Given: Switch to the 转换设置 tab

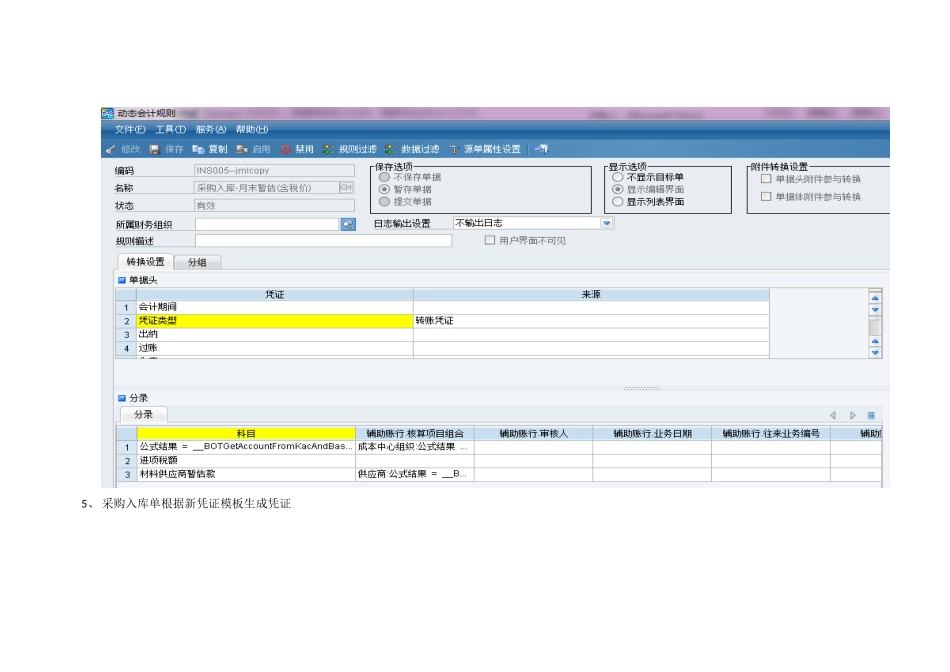Looking at the screenshot, I should pos(145,262).
